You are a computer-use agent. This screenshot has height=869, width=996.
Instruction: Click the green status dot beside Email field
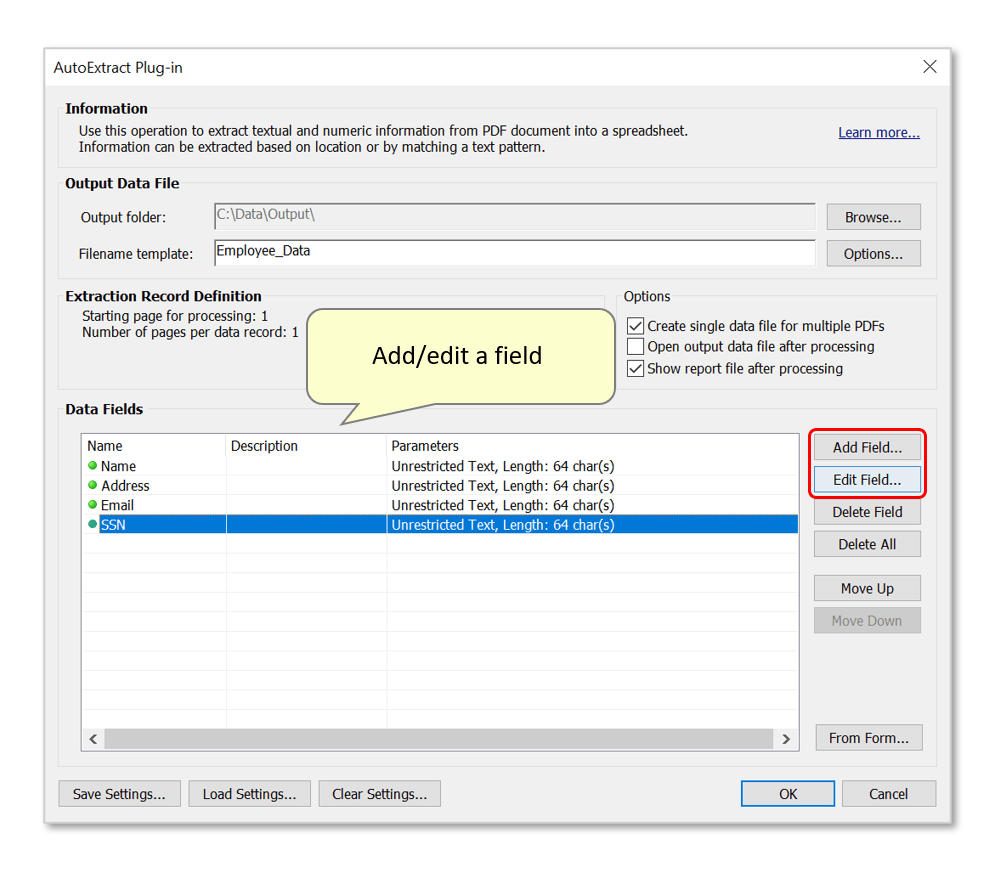pos(93,505)
